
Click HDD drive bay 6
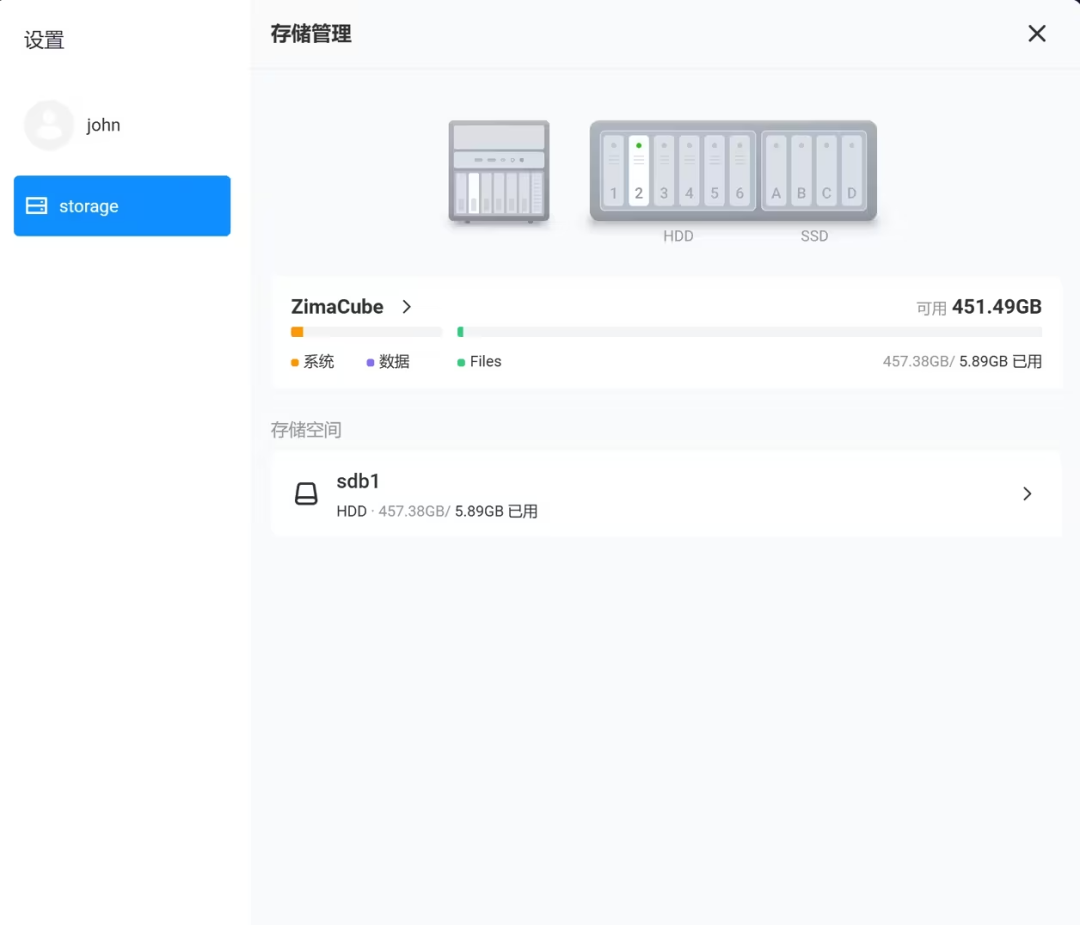[739, 171]
